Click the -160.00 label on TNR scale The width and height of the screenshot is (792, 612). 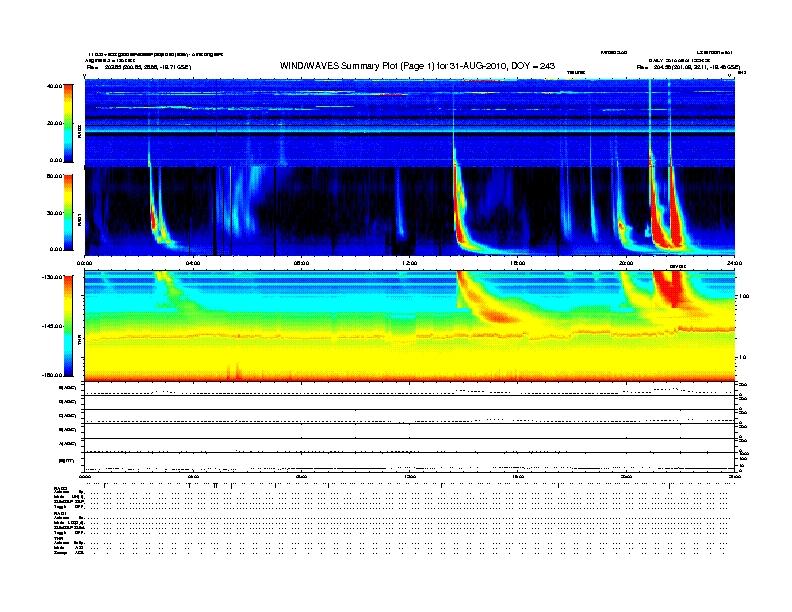point(52,375)
